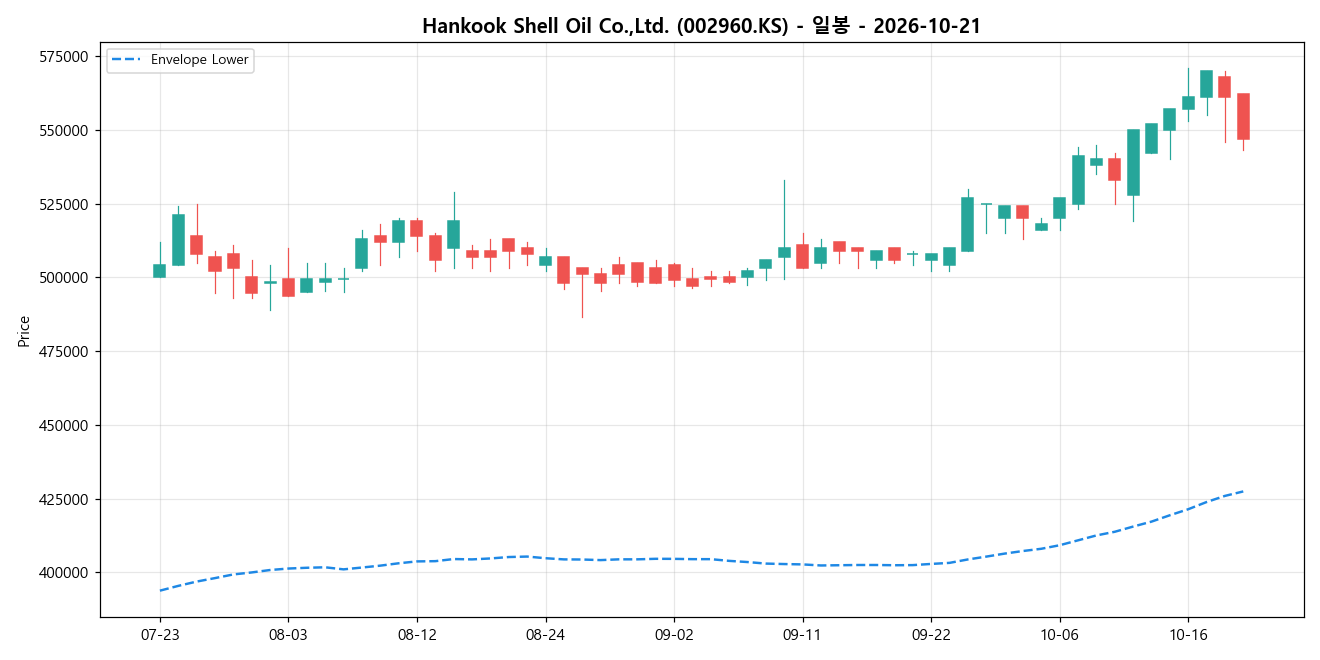Screen dimensions: 1320x660
Task: Click the 08-12 date label
Action: coord(417,635)
